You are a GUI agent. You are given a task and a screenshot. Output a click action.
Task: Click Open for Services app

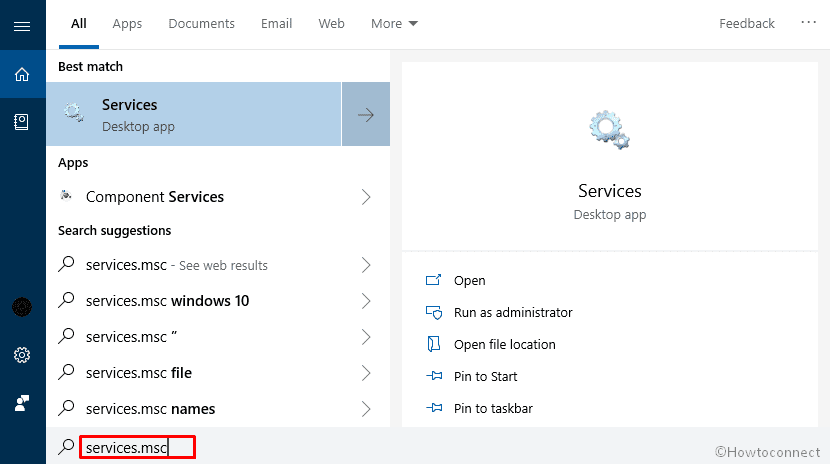470,280
